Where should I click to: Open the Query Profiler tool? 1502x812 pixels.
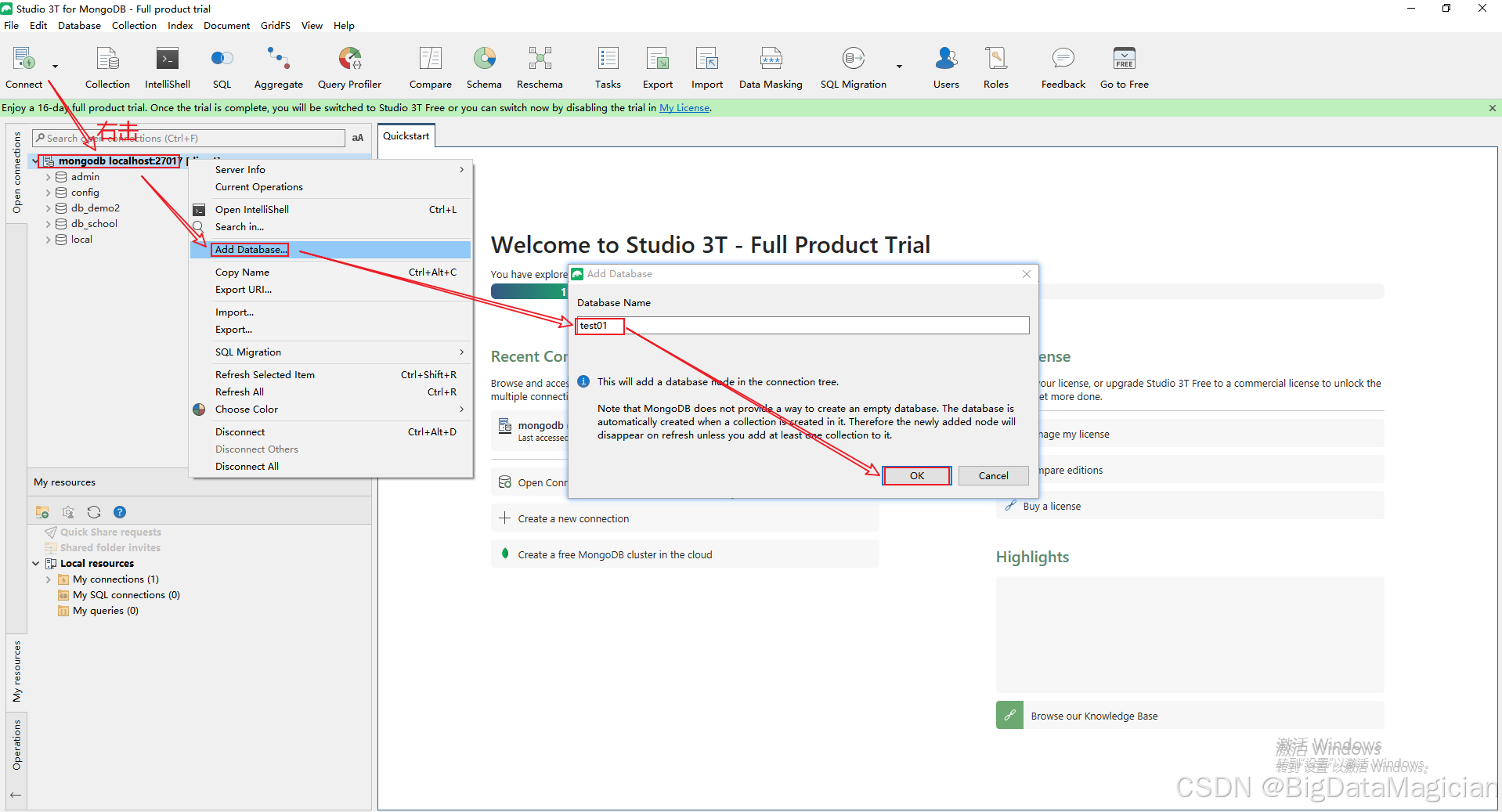pyautogui.click(x=349, y=67)
